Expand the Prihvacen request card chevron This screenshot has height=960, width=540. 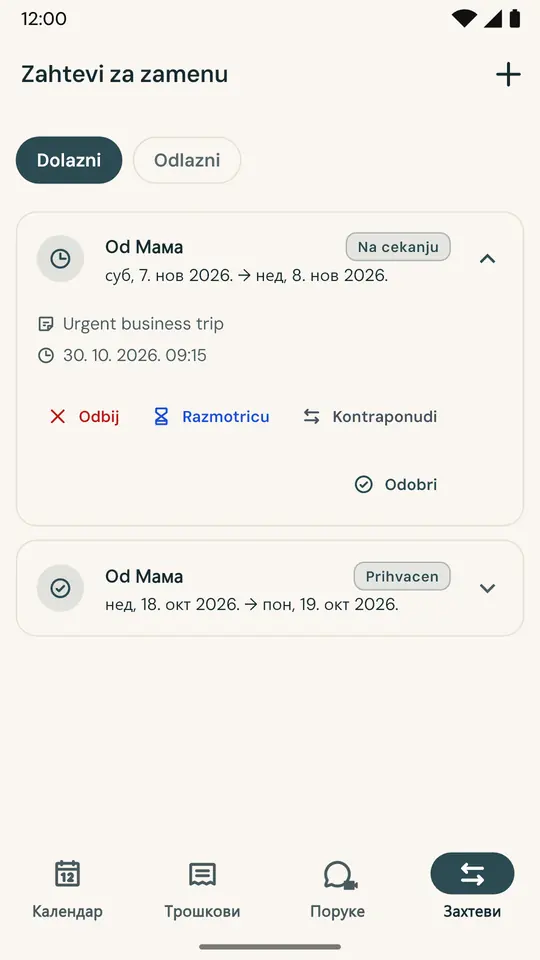[x=487, y=588]
